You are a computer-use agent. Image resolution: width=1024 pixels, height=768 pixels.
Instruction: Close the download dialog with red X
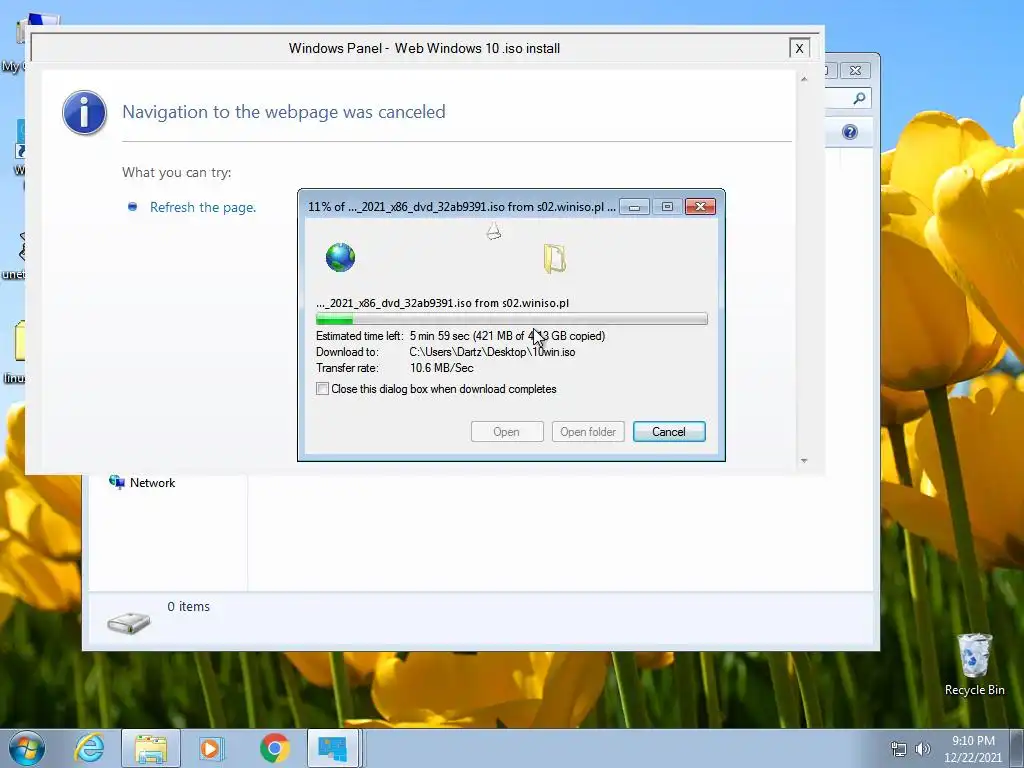[700, 207]
